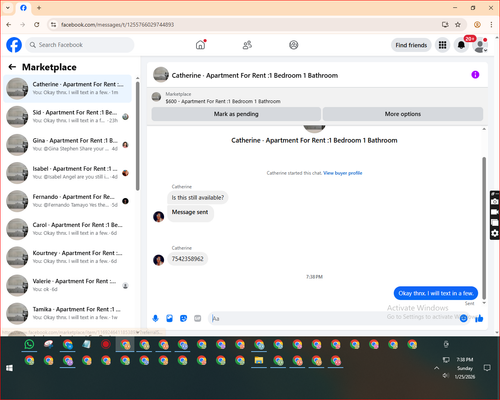Open Chrome profile avatar
The image size is (500, 400).
click(x=477, y=25)
